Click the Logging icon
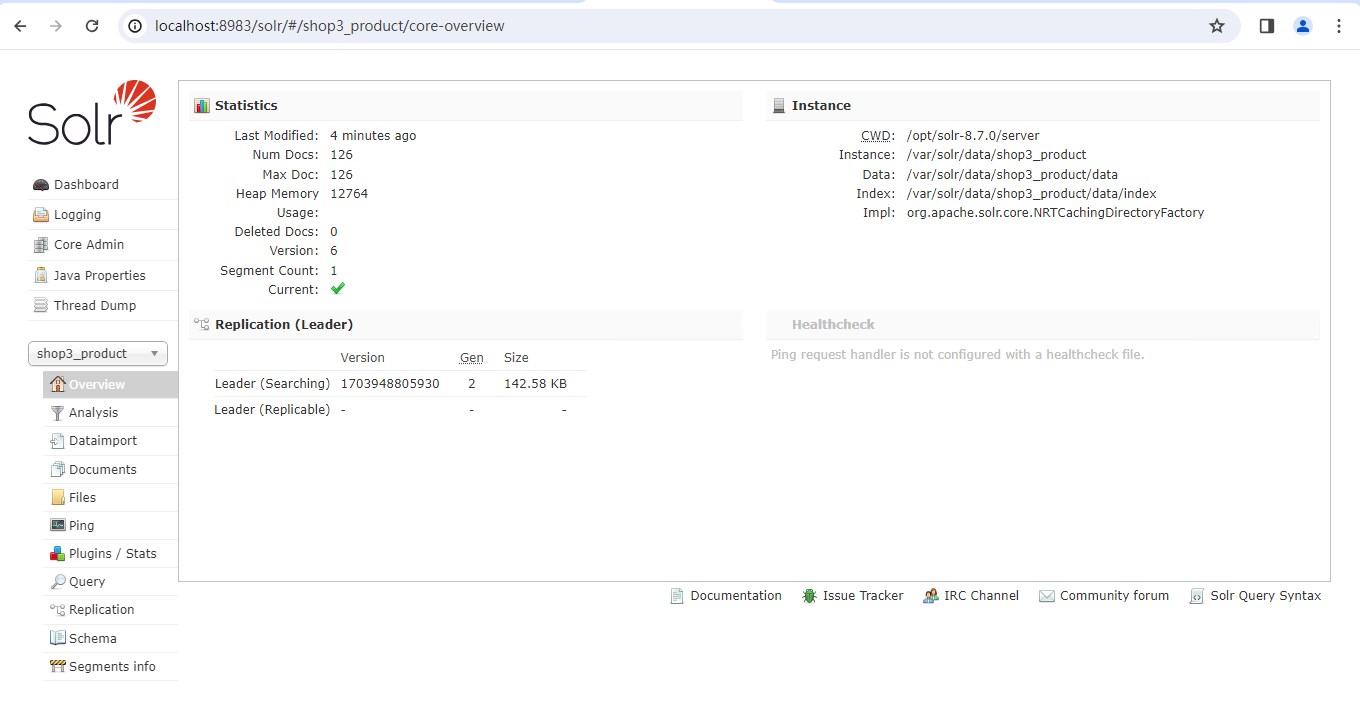This screenshot has height=706, width=1360. tap(41, 215)
